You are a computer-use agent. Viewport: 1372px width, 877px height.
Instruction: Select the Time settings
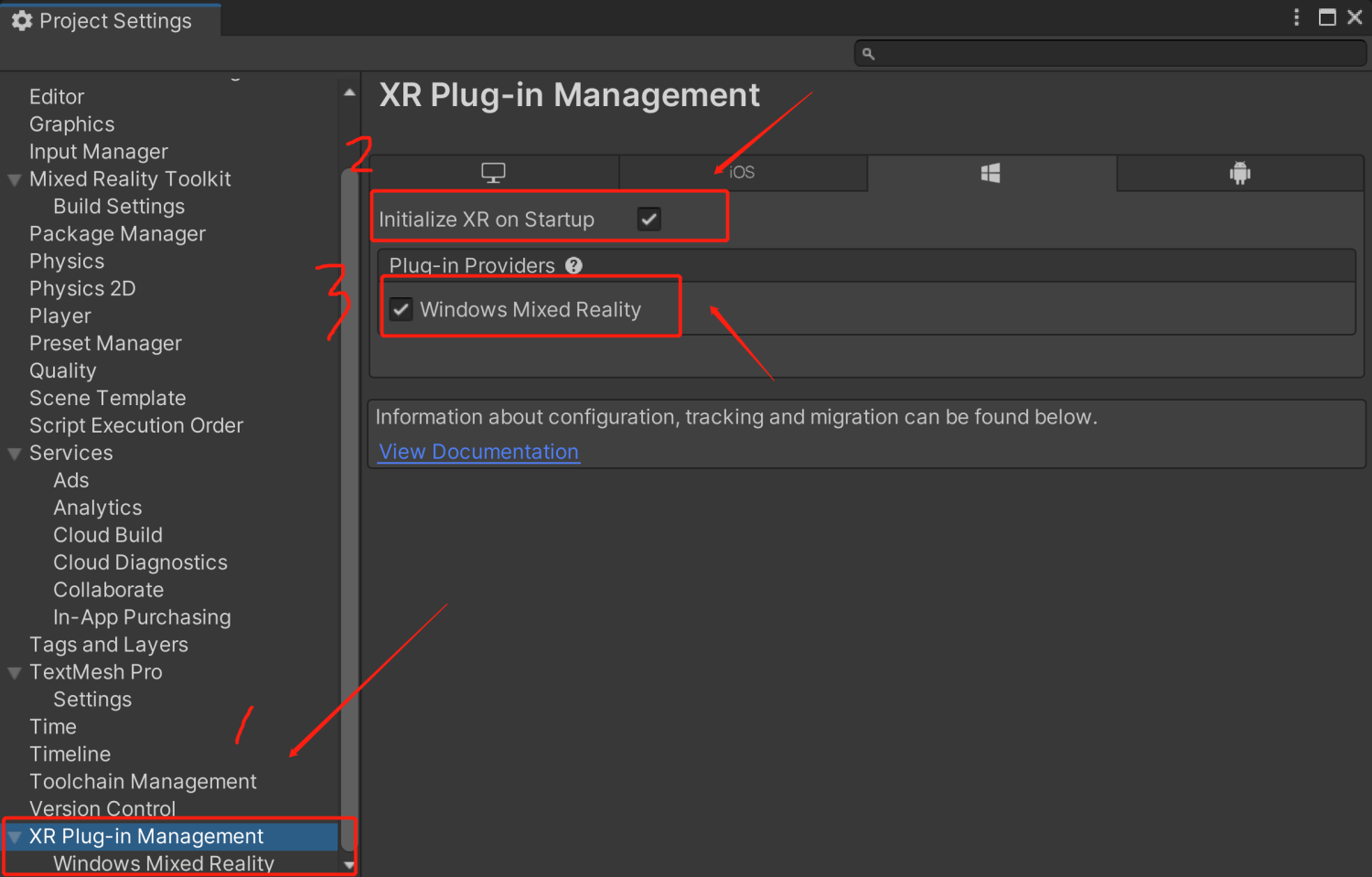53,728
